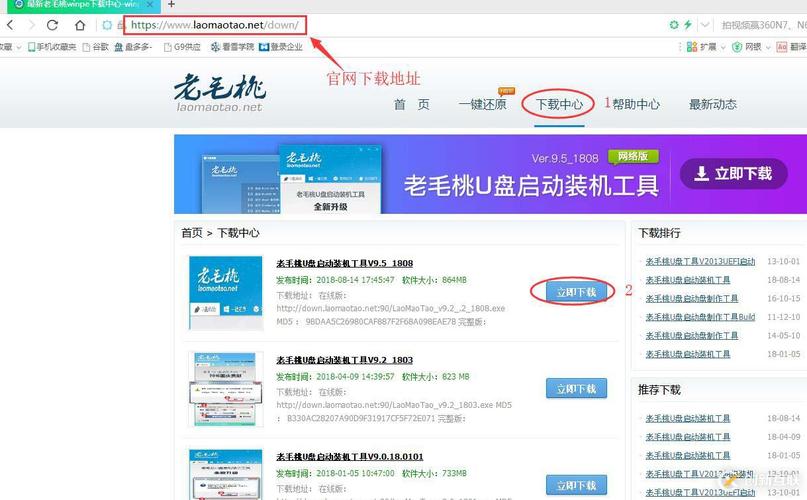The image size is (807, 500).
Task: Open 老毛桃U盘启动装机工具V9.0.18.0101 title link
Action: (x=349, y=456)
